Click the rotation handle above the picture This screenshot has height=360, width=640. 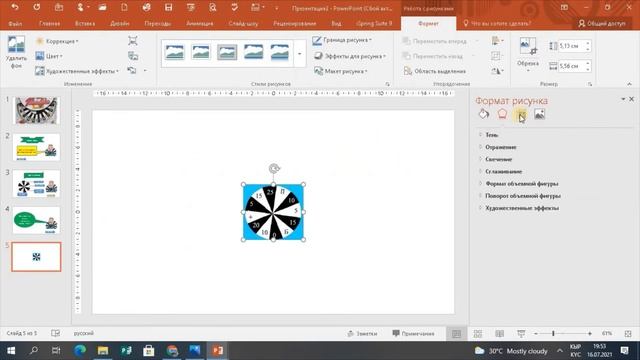274,168
